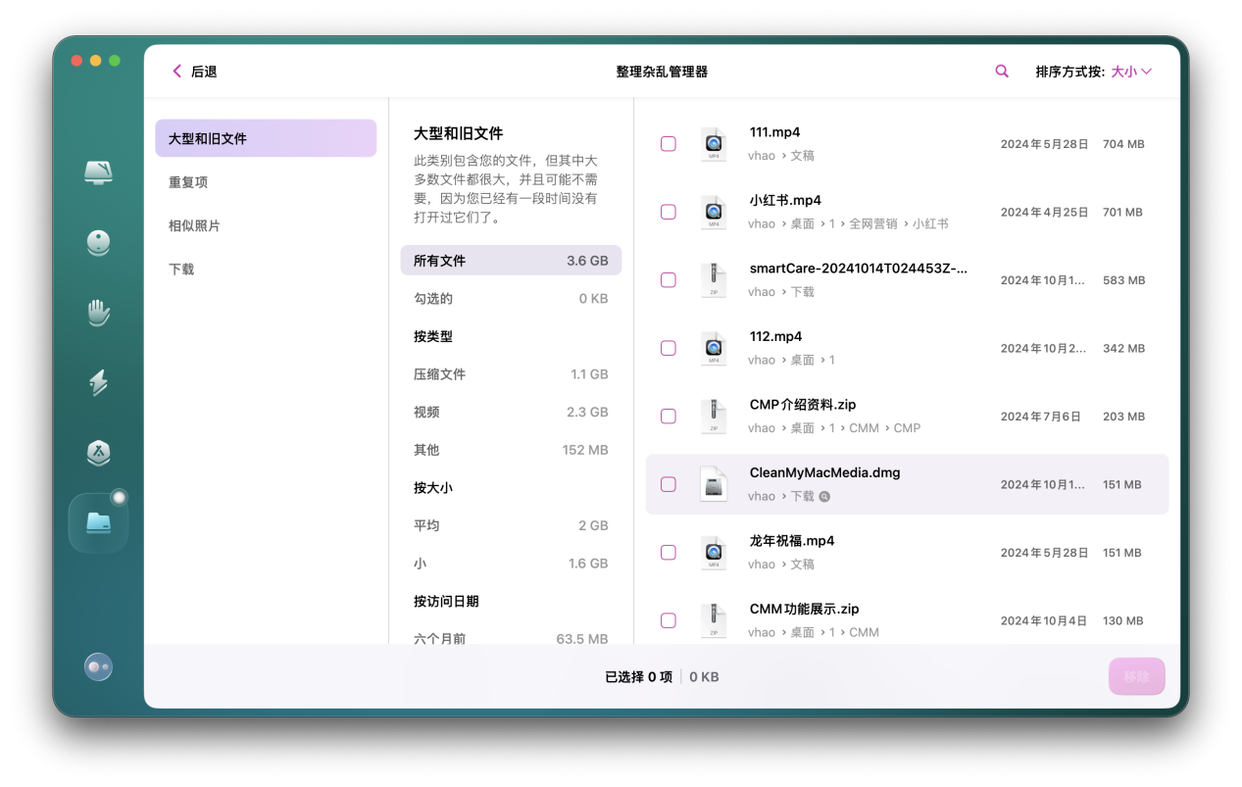Open the Cleanup sphere sidebar icon

pos(98,242)
